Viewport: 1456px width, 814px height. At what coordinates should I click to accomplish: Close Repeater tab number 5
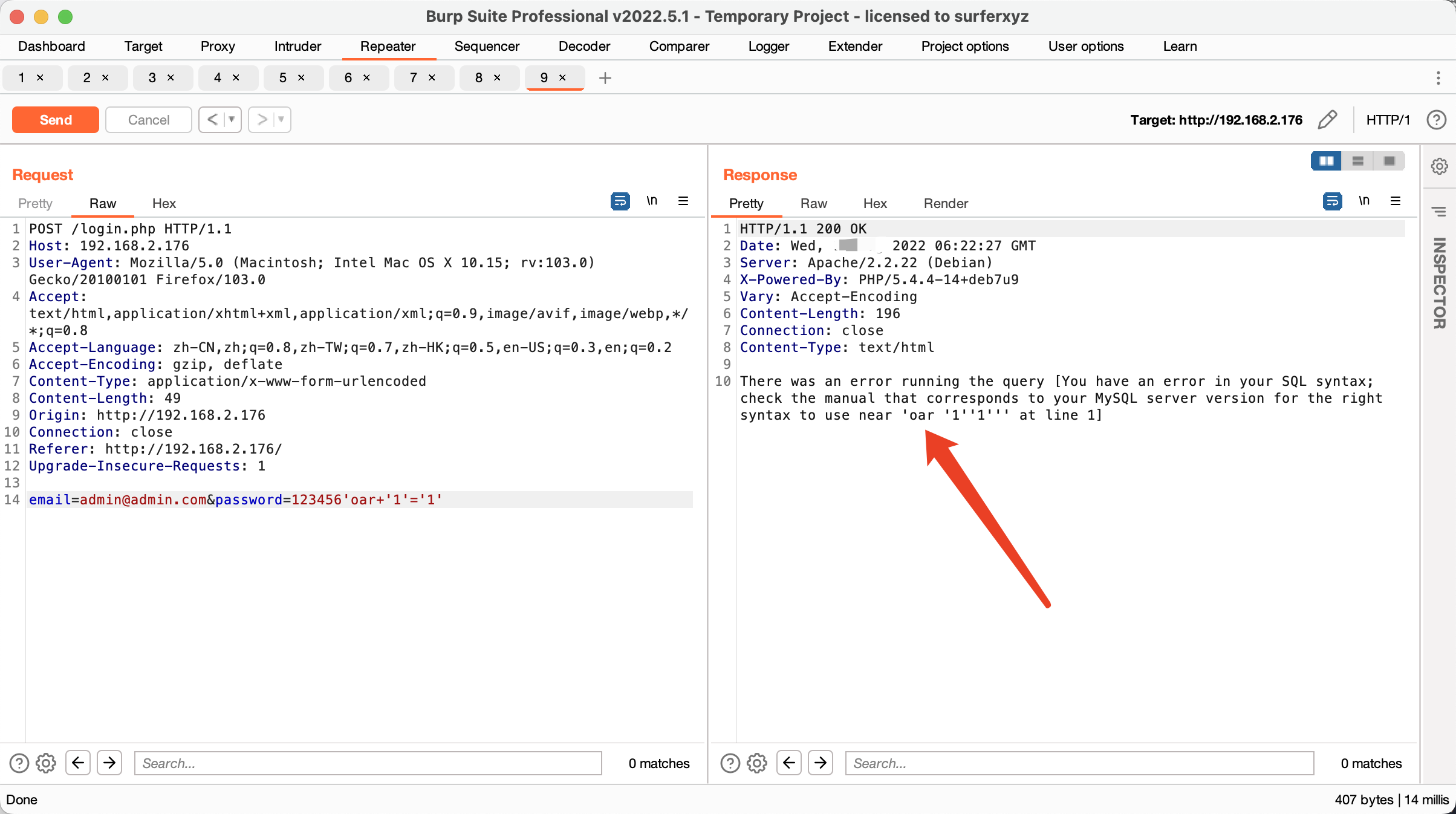tap(301, 78)
